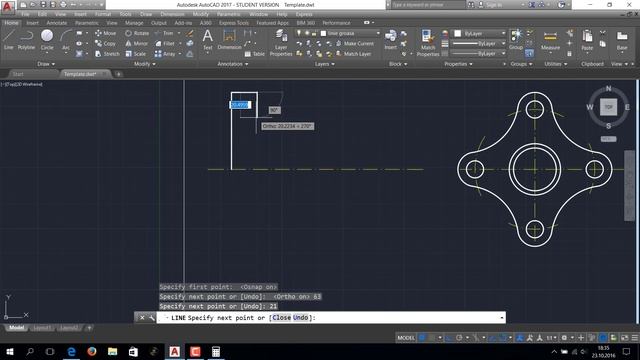Screen dimensions: 640x360
Task: Add a new drawing tab with plus
Action: (118, 74)
